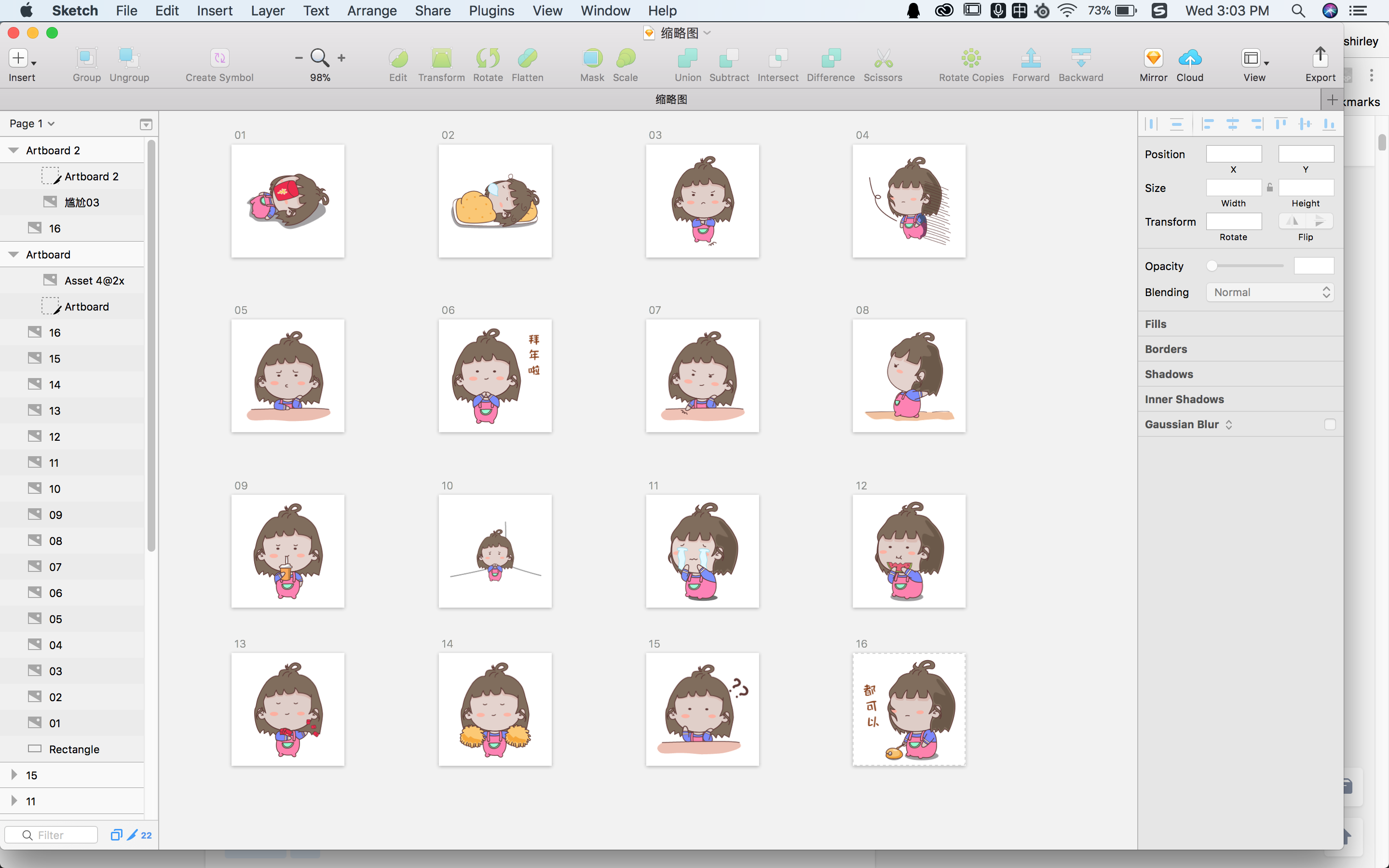Toggle the page list collapse button
Screen dimensions: 1389x868
pos(146,124)
